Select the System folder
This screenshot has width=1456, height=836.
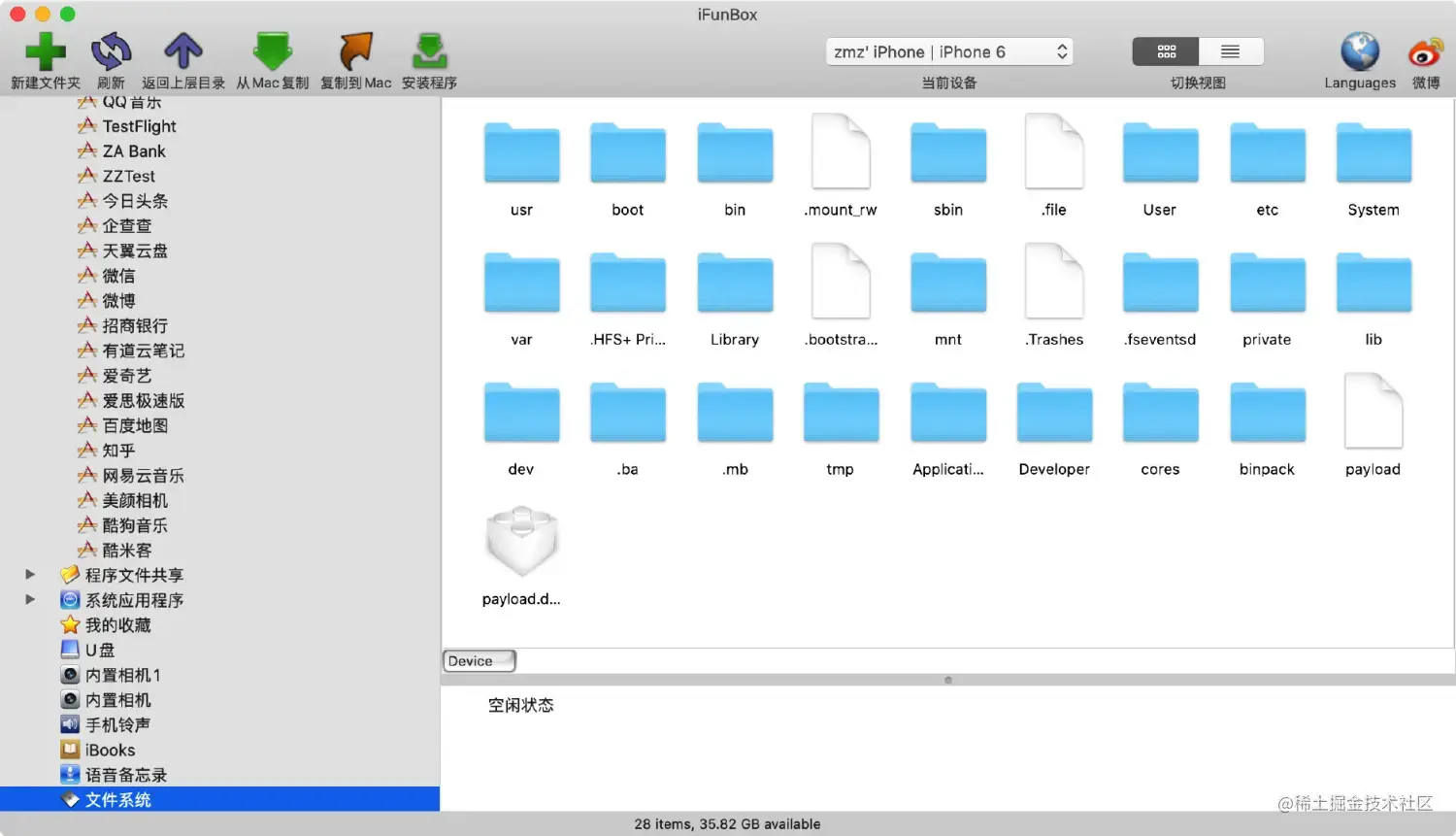1373,153
